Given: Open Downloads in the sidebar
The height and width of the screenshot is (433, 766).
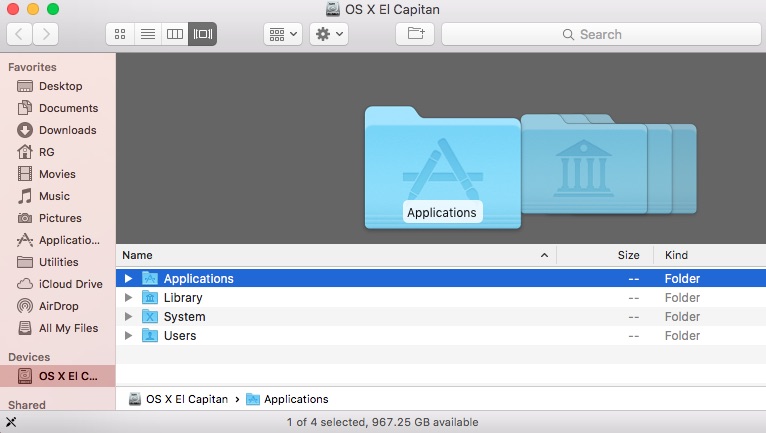Looking at the screenshot, I should [58, 130].
